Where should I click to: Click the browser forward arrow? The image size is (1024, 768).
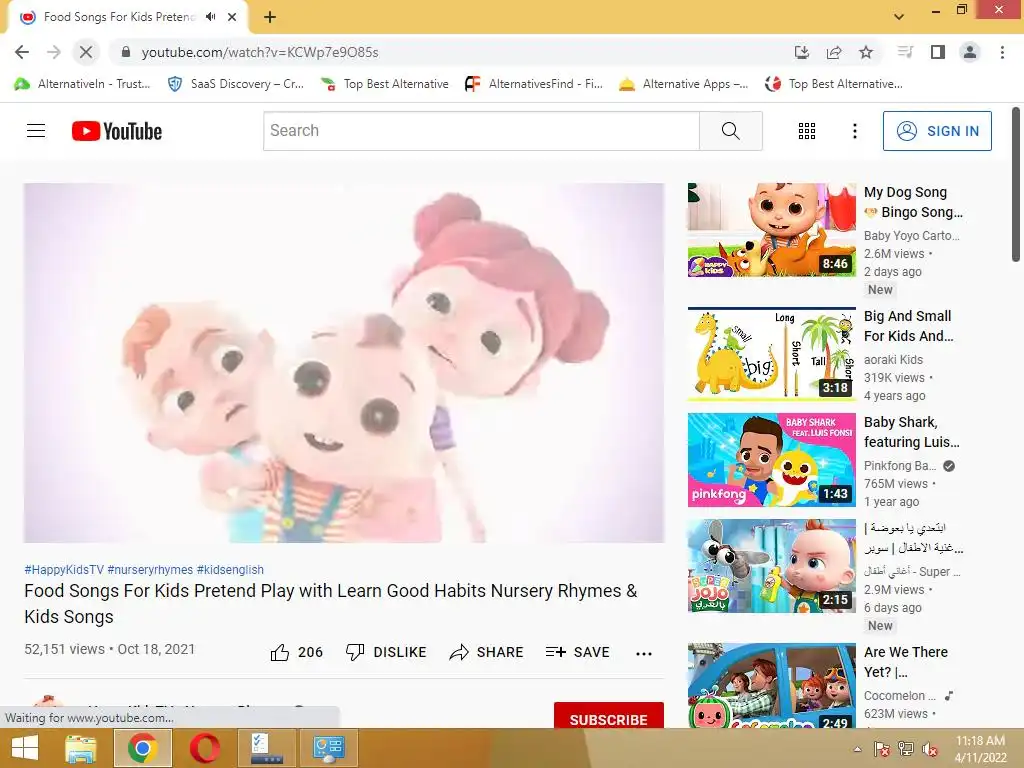point(54,52)
